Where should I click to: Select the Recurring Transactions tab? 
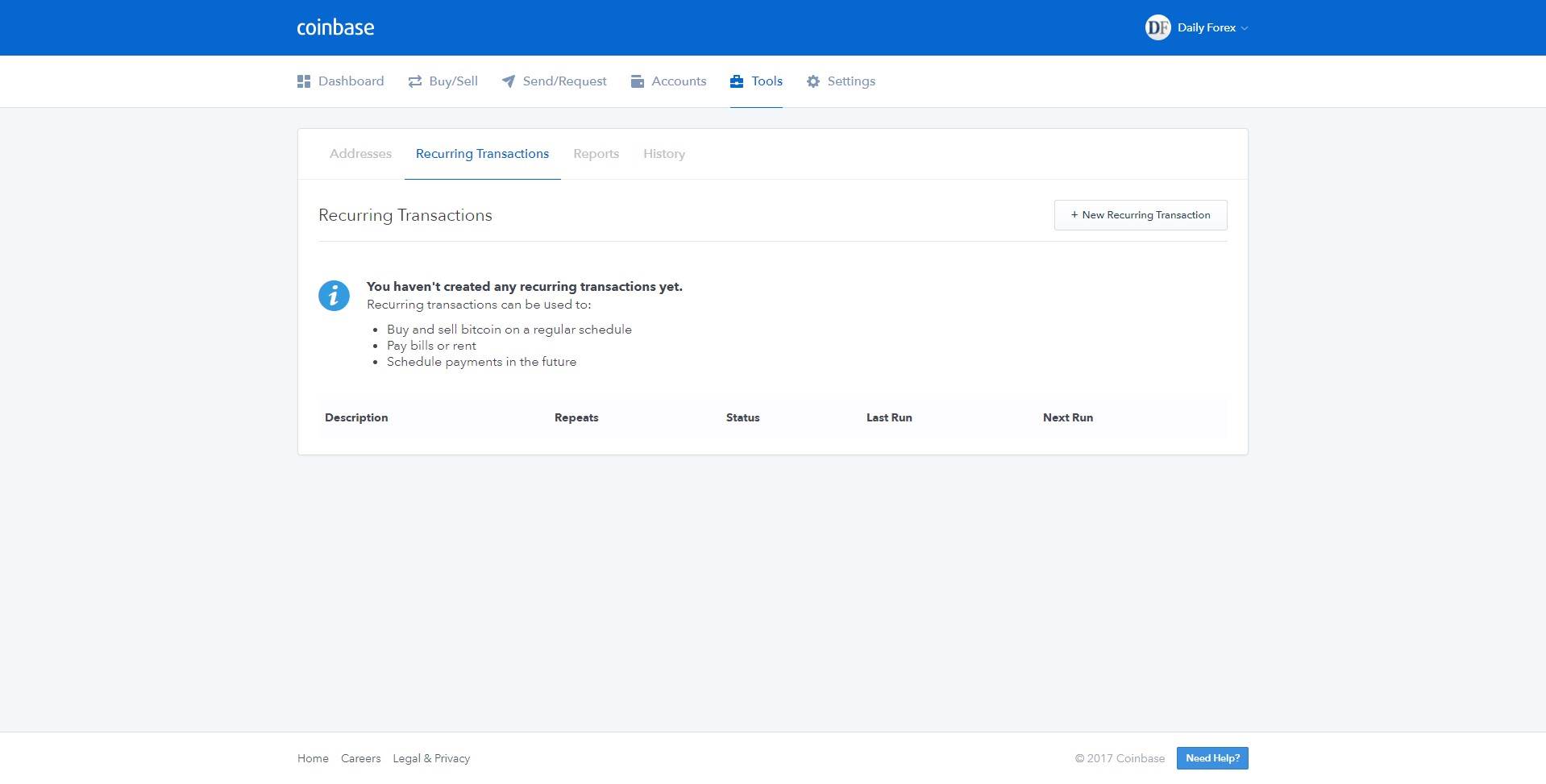click(482, 154)
